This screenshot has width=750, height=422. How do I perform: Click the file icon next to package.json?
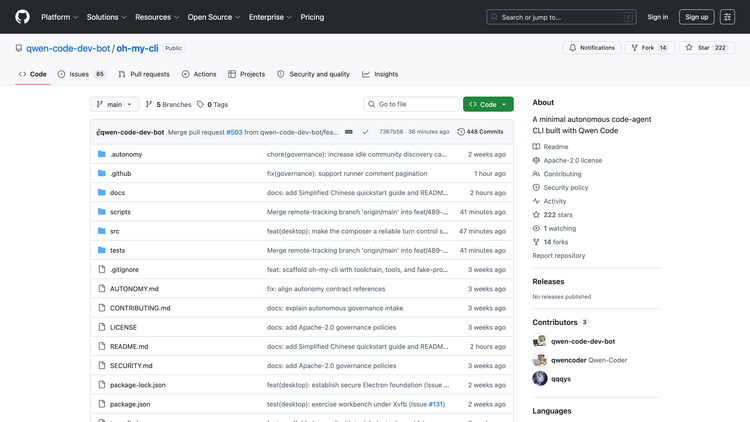(101, 404)
